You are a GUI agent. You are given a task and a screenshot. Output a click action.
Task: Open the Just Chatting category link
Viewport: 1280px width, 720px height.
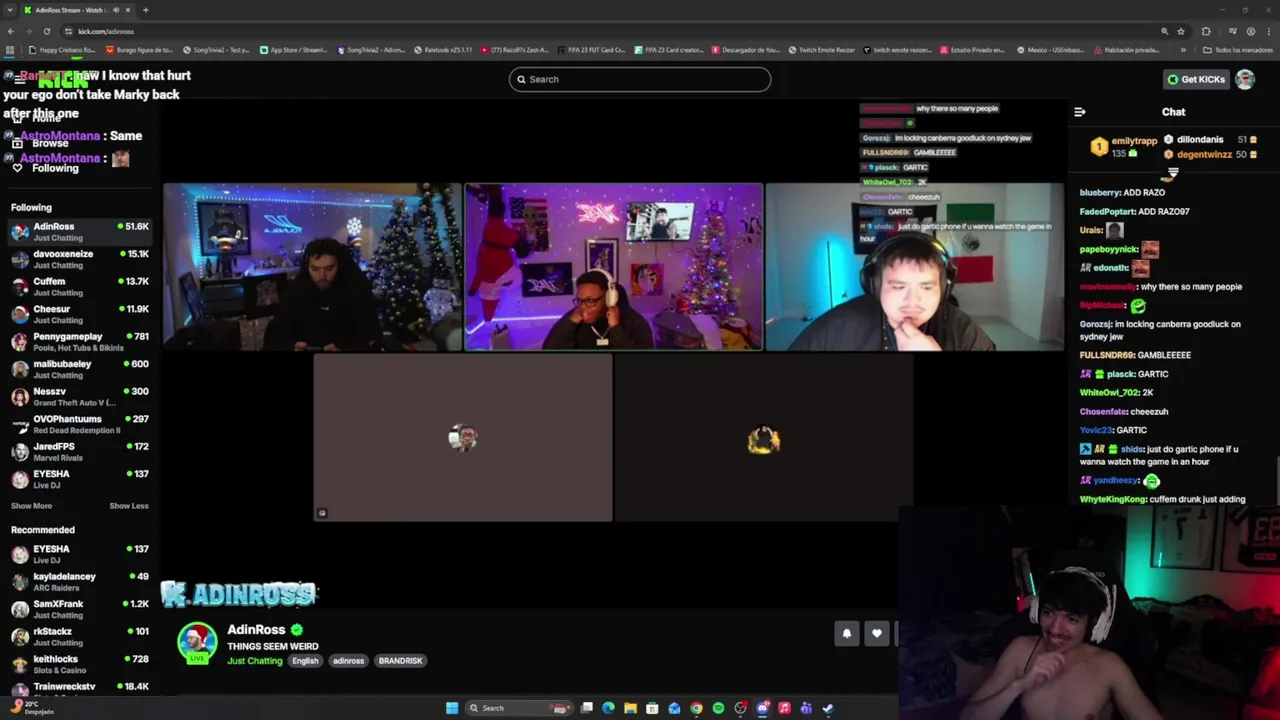click(255, 661)
